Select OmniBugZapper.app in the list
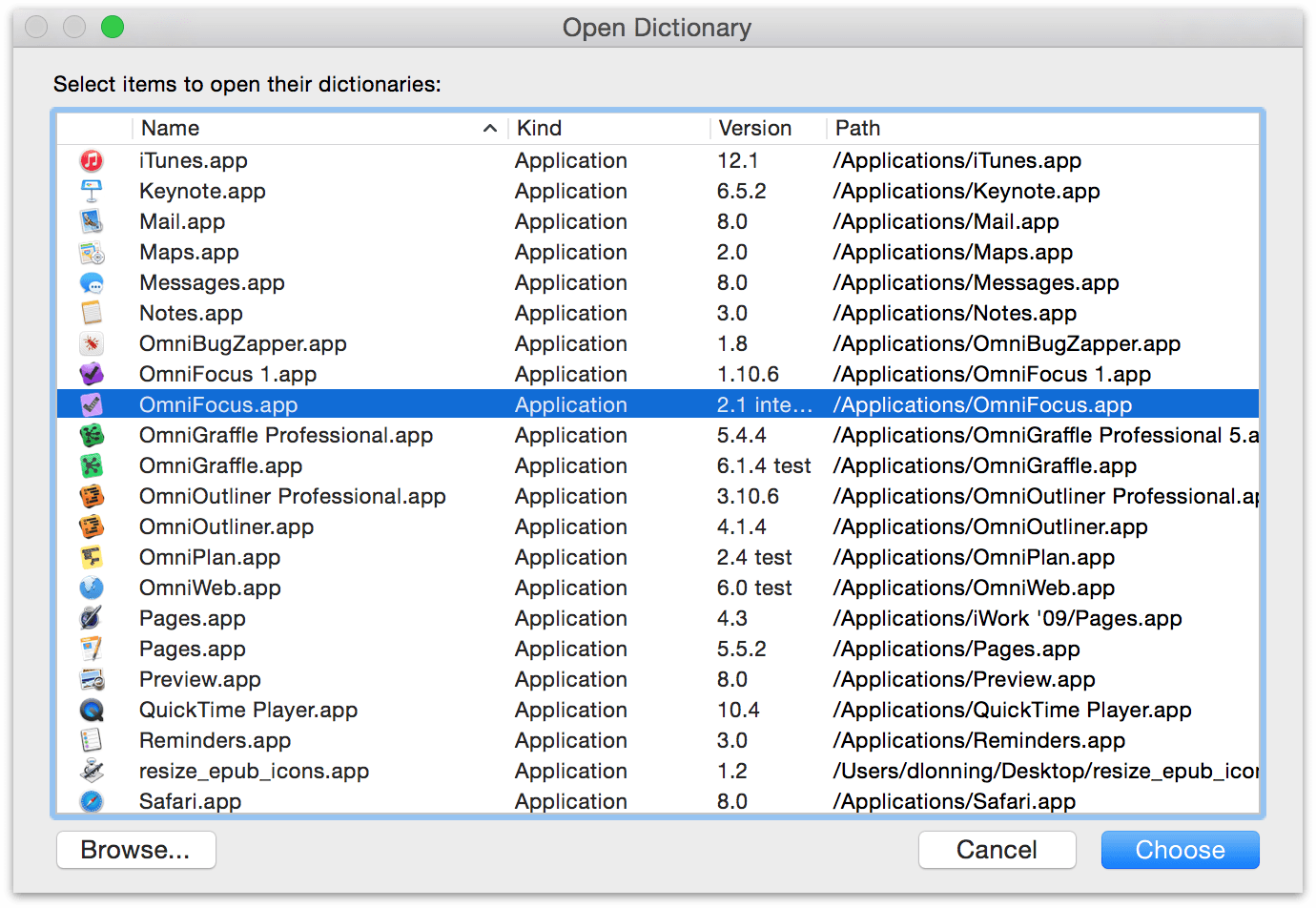Screen dimensions: 1316x908 (x=243, y=343)
